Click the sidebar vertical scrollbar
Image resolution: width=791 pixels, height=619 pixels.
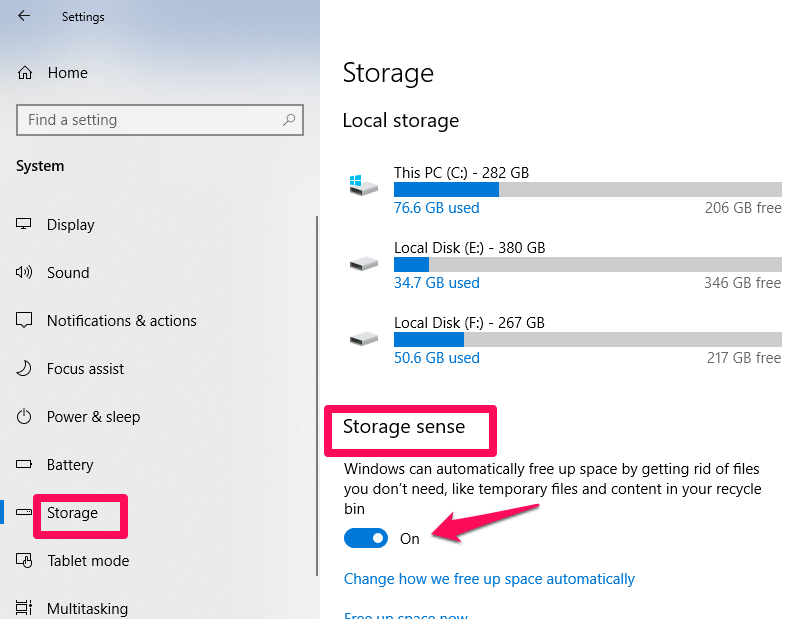click(316, 400)
